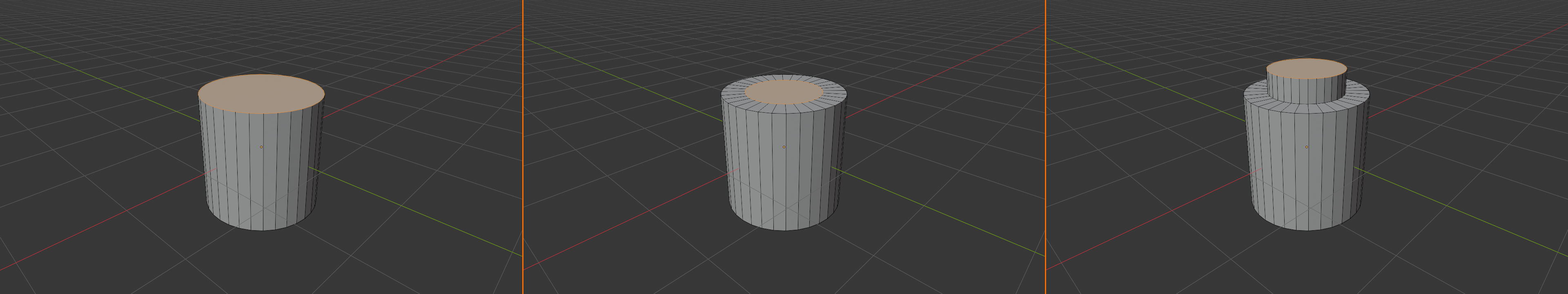Select the inset center face on the middle cylinder
This screenshot has width=1568, height=294.
pyautogui.click(x=784, y=91)
